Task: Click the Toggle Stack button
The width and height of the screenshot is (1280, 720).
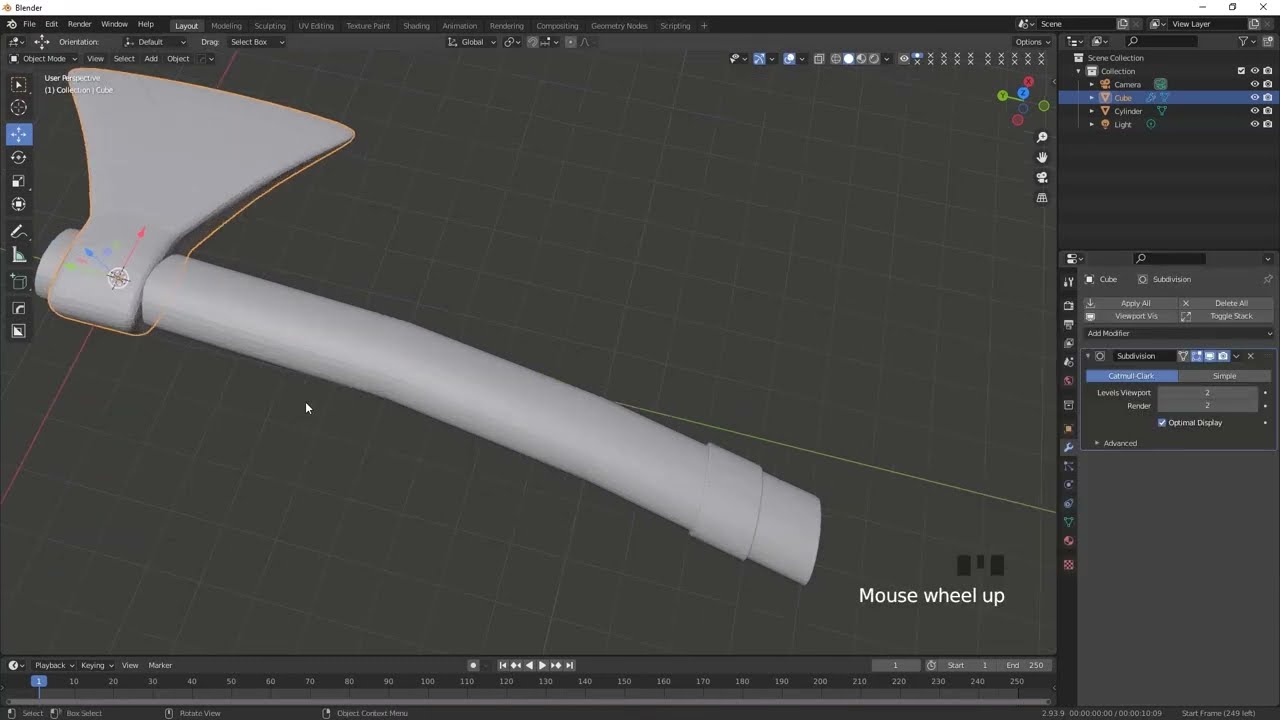Action: (x=1227, y=316)
